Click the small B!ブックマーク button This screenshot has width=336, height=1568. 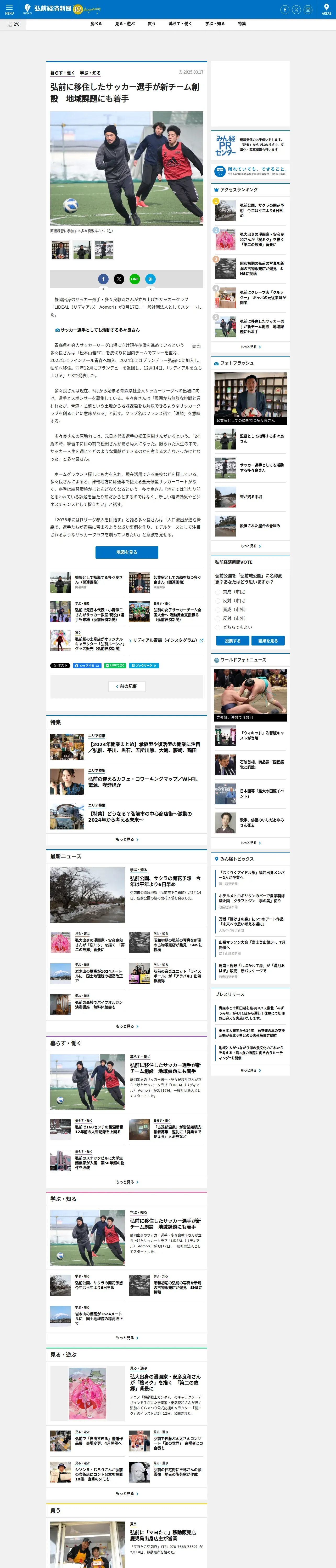(144, 665)
